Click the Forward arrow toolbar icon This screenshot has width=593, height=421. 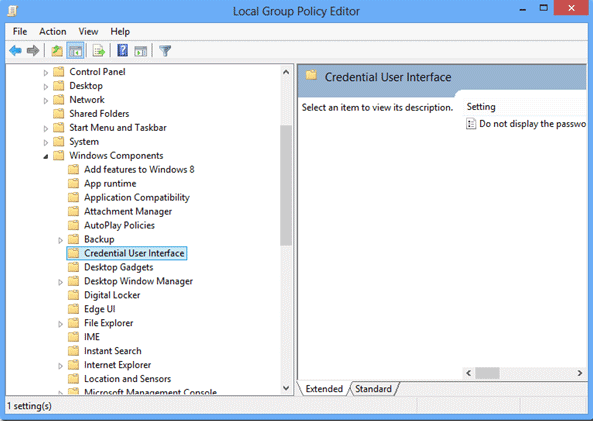pos(33,50)
